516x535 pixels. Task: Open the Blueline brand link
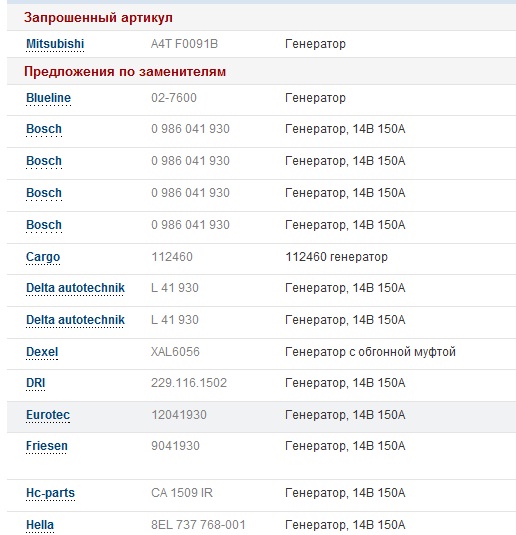(x=48, y=98)
